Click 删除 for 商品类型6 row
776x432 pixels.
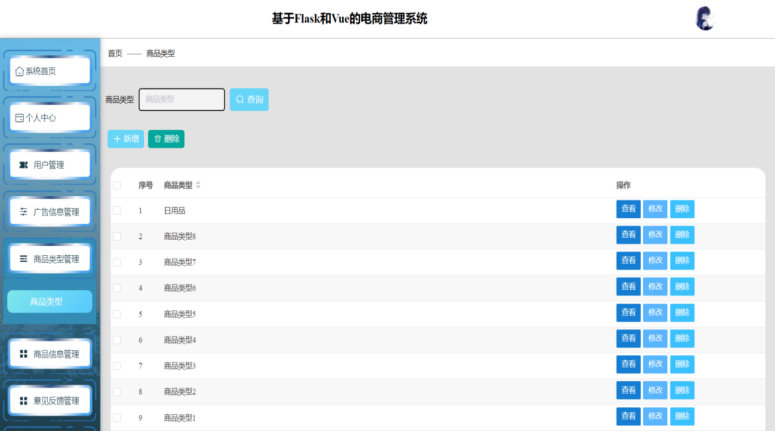(682, 287)
